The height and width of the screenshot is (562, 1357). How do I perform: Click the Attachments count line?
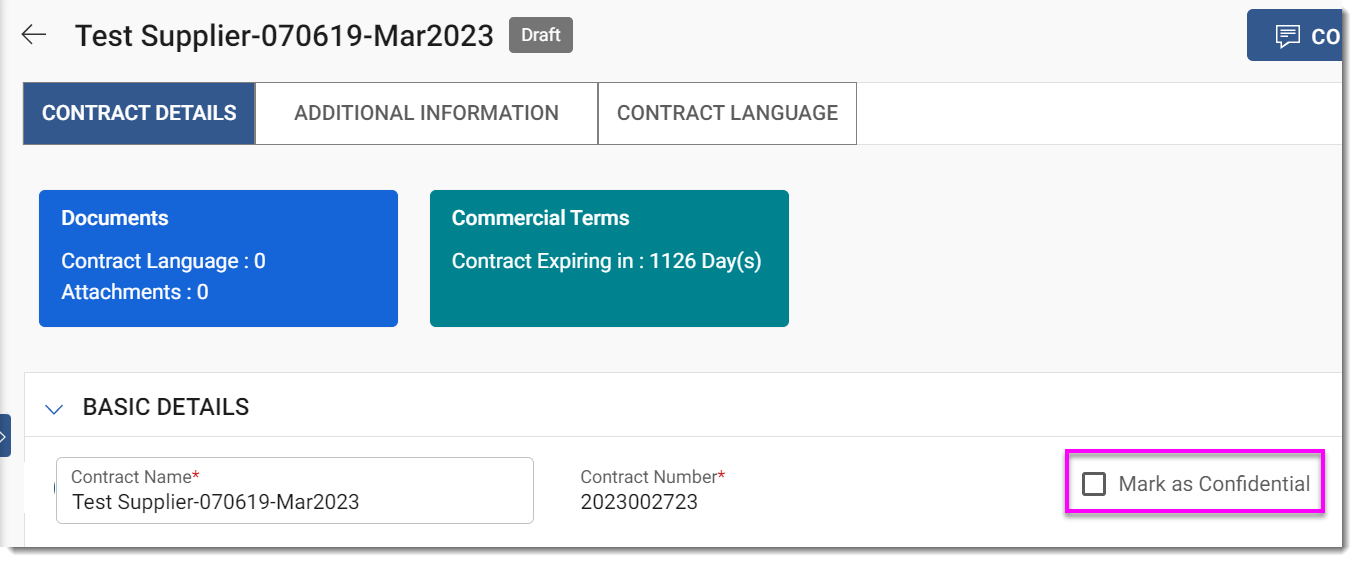[135, 292]
